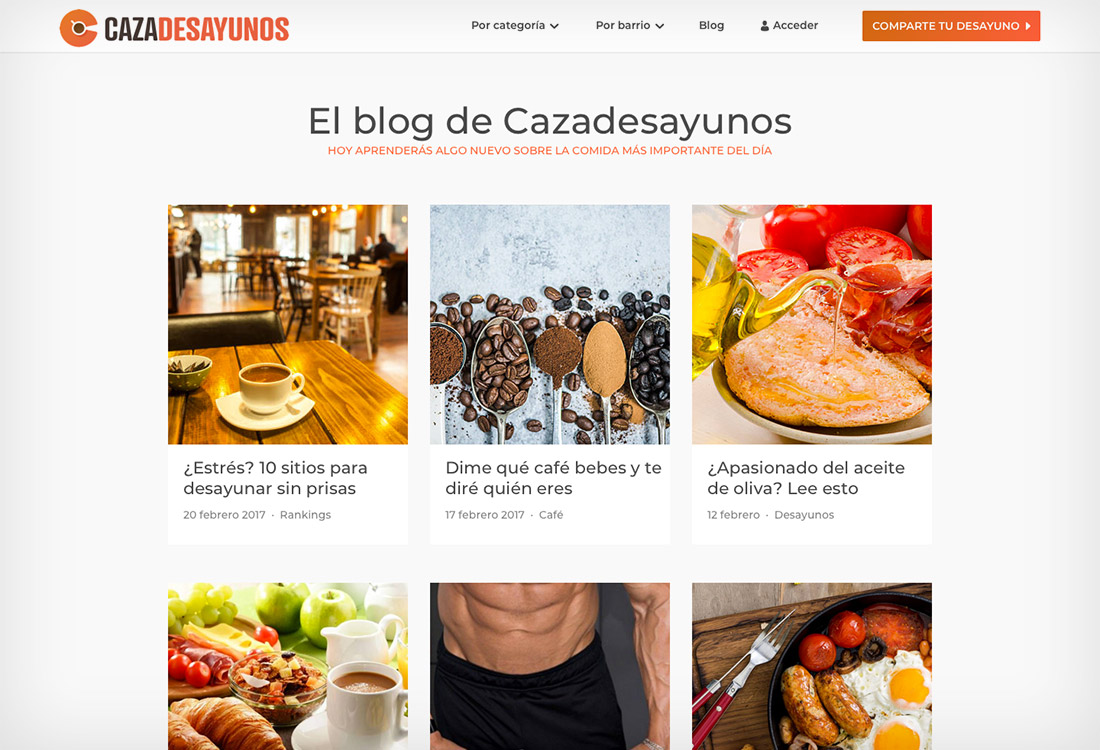Open the Blog menu item
Image resolution: width=1100 pixels, height=750 pixels.
pyautogui.click(x=711, y=25)
